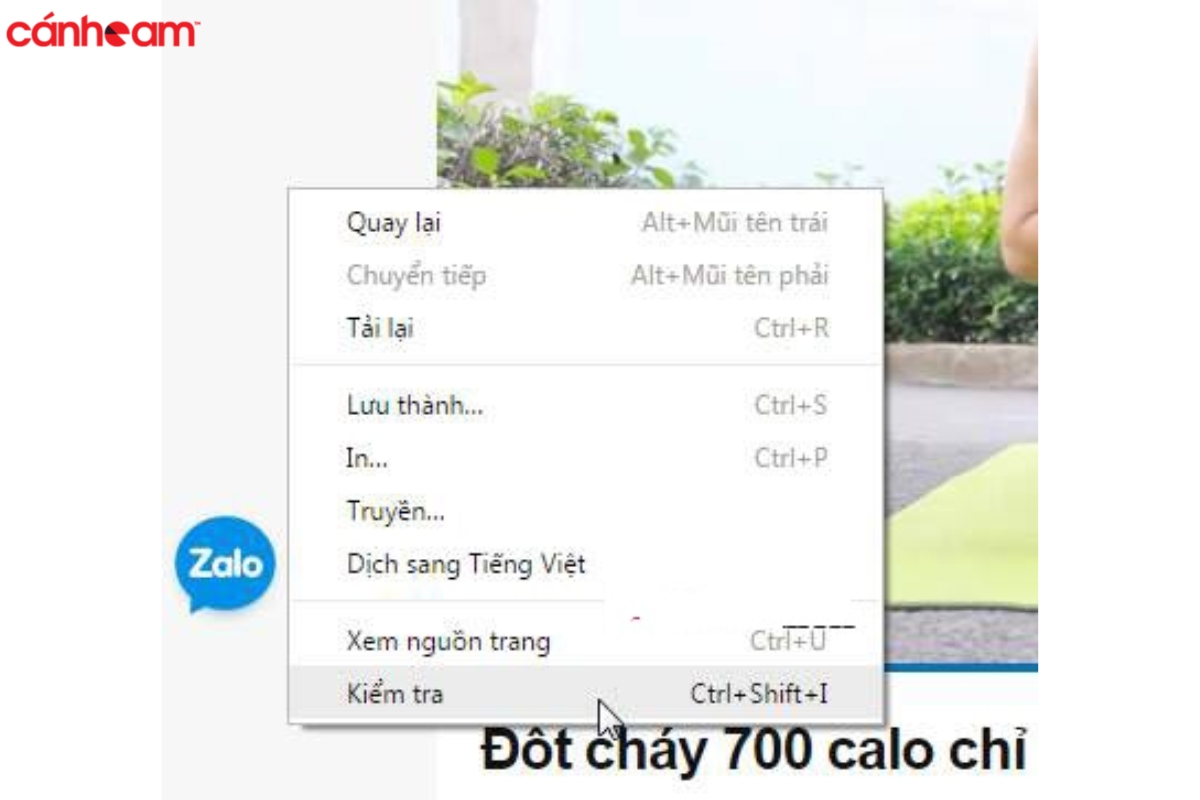Click the Ctrl+R shortcut label
The height and width of the screenshot is (800, 1200).
791,327
